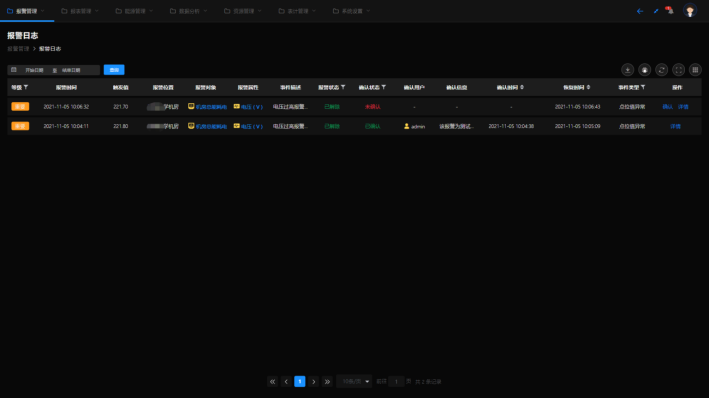
Task: Click the blue back arrow icon
Action: (x=640, y=11)
